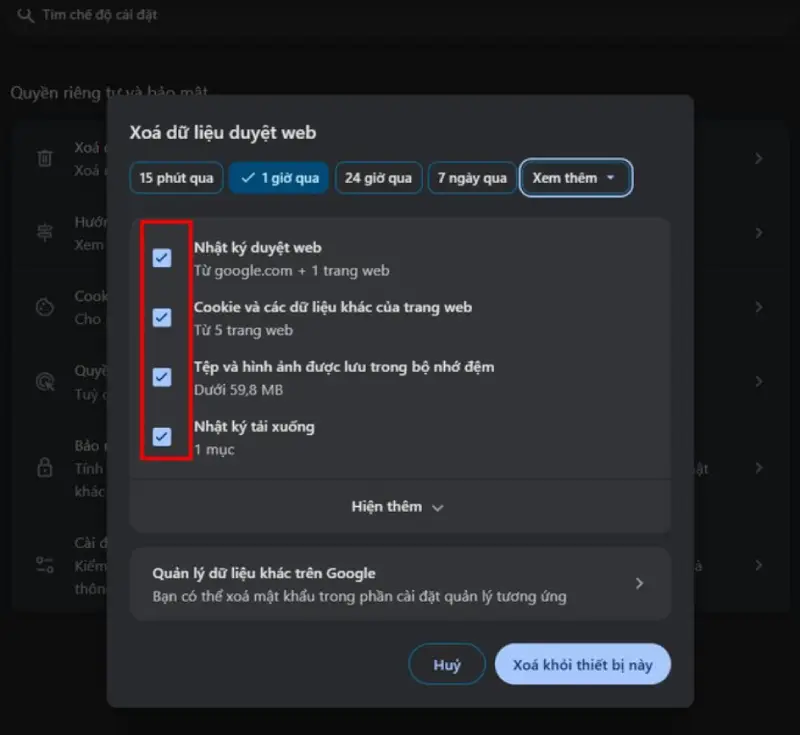The width and height of the screenshot is (800, 735).
Task: Click the privacy guide signpost icon
Action: (x=45, y=233)
